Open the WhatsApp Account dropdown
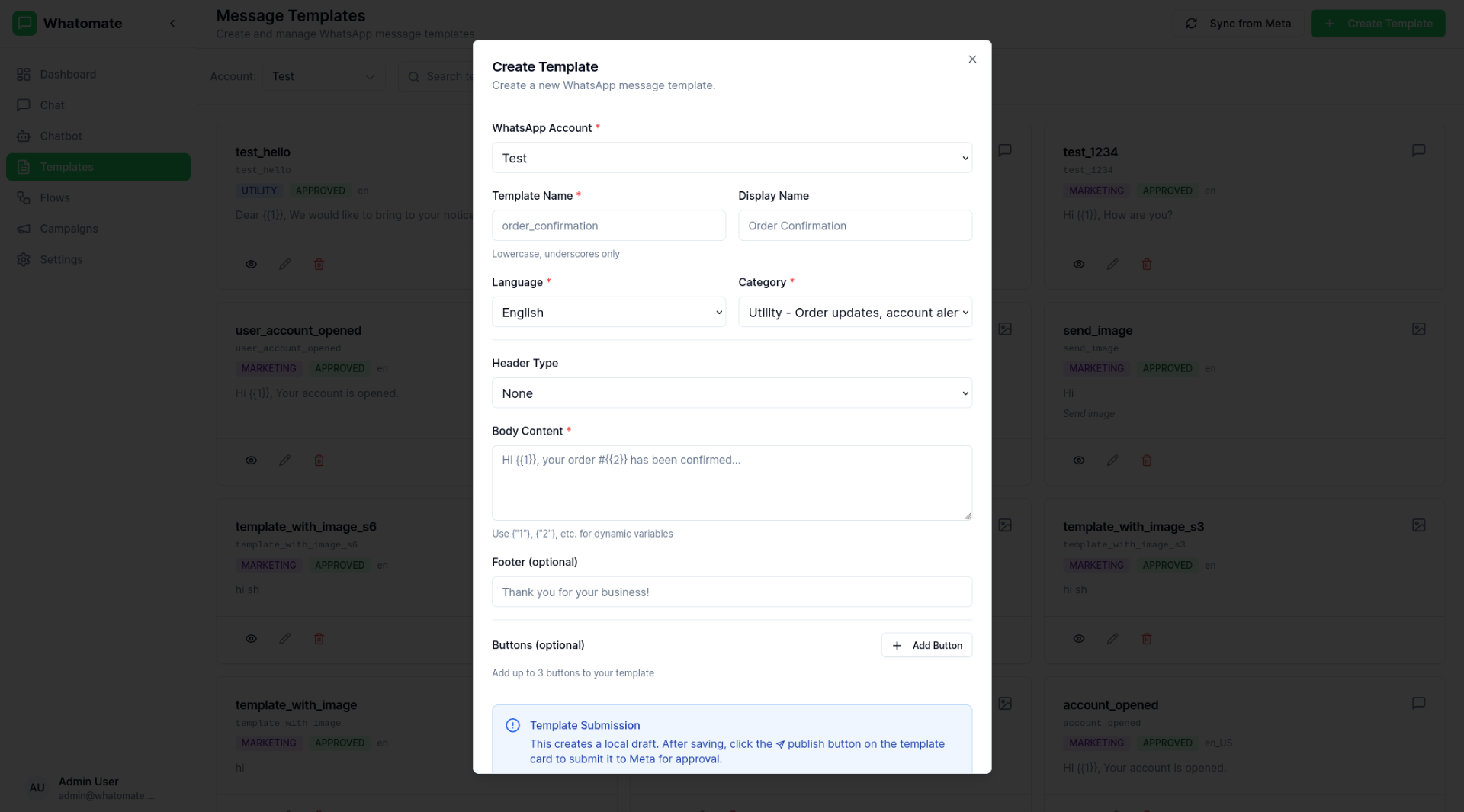Image resolution: width=1464 pixels, height=812 pixels. (x=731, y=158)
